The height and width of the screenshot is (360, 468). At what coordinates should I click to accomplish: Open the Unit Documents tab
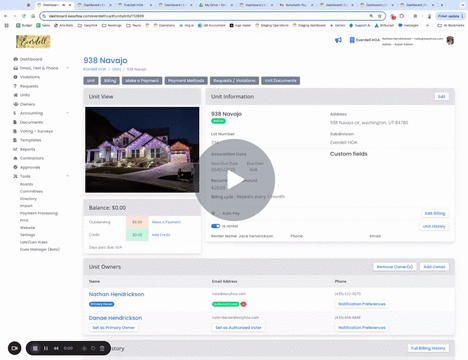pyautogui.click(x=280, y=81)
